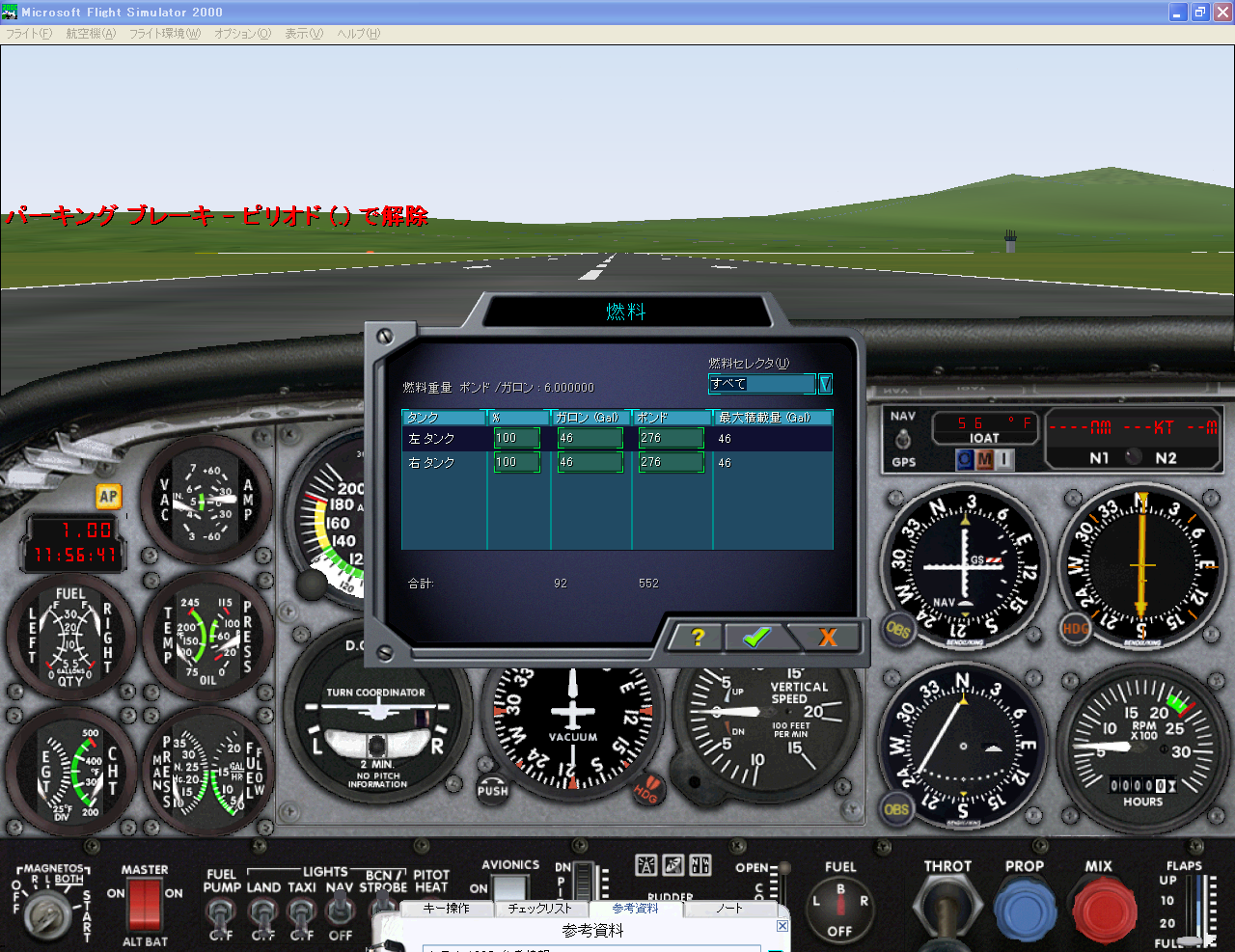Edit left tank pounds field
The height and width of the screenshot is (952, 1235).
coord(672,438)
